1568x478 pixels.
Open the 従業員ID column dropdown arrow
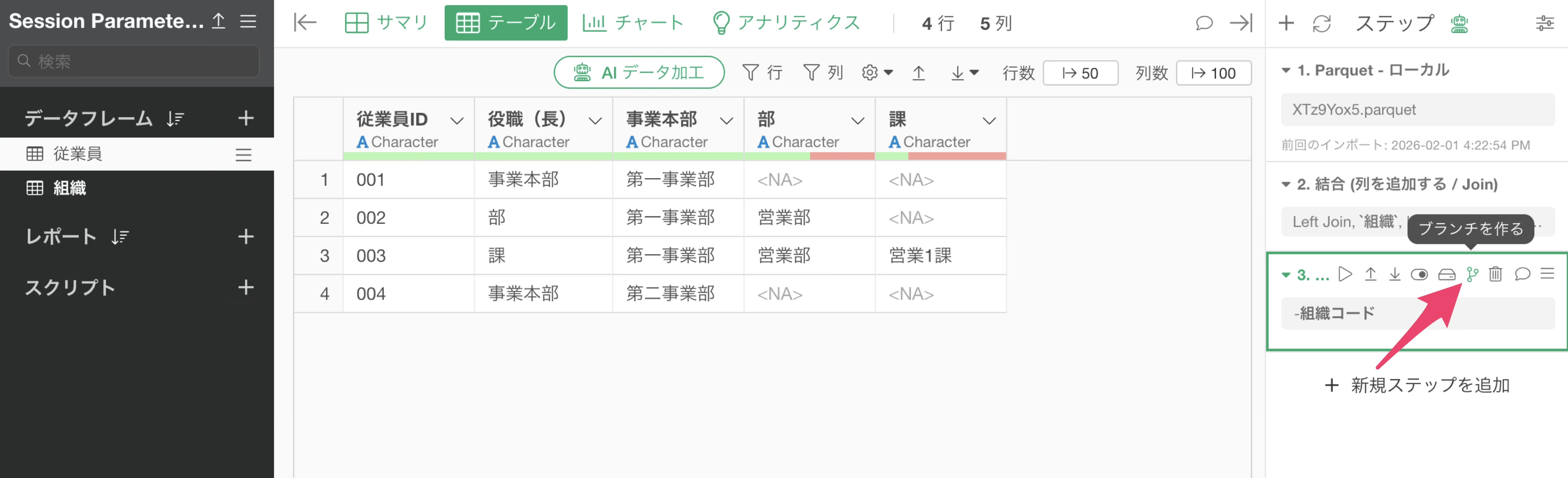[457, 121]
